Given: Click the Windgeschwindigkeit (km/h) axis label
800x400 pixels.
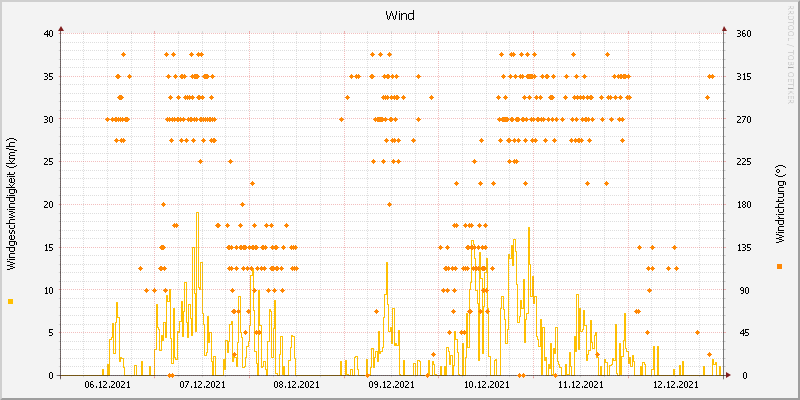Looking at the screenshot, I should pos(12,204).
